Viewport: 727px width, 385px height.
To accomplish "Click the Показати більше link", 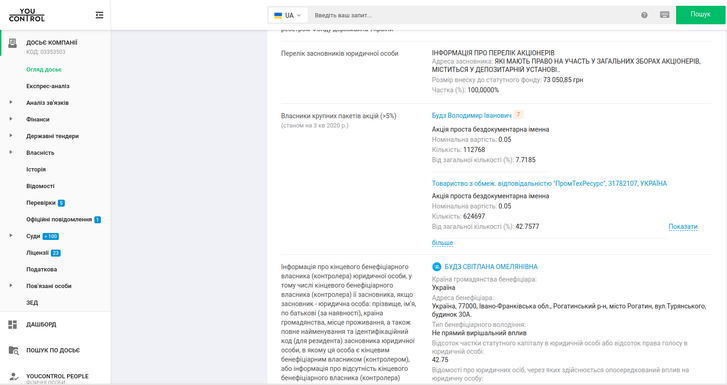I will [682, 227].
